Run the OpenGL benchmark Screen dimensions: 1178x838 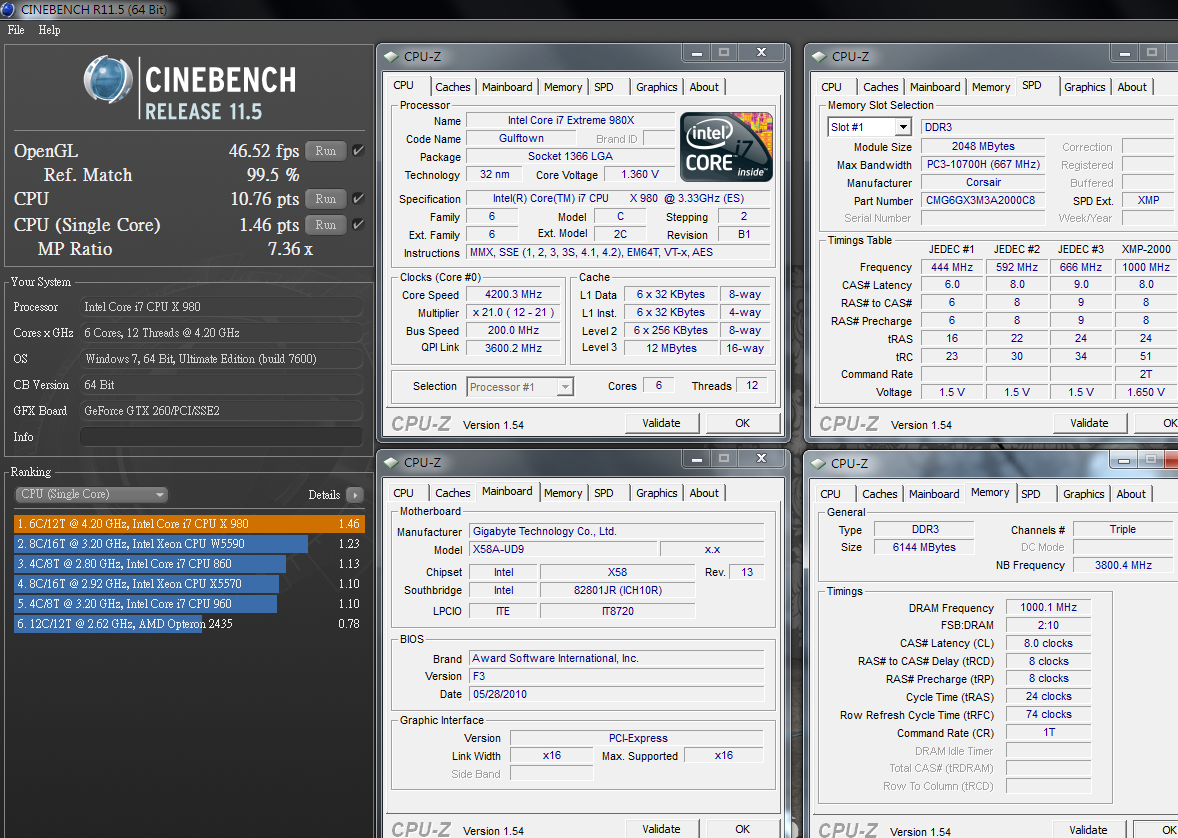point(325,151)
